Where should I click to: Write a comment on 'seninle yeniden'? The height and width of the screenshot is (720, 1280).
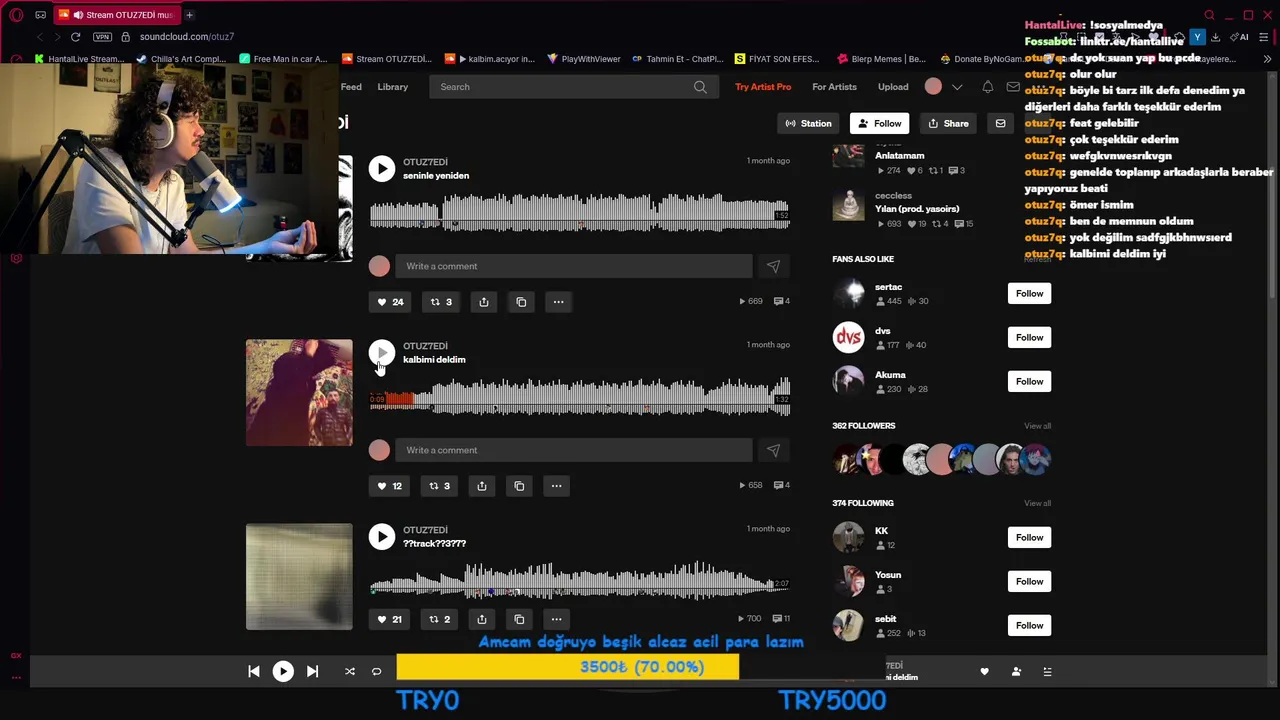(x=573, y=266)
